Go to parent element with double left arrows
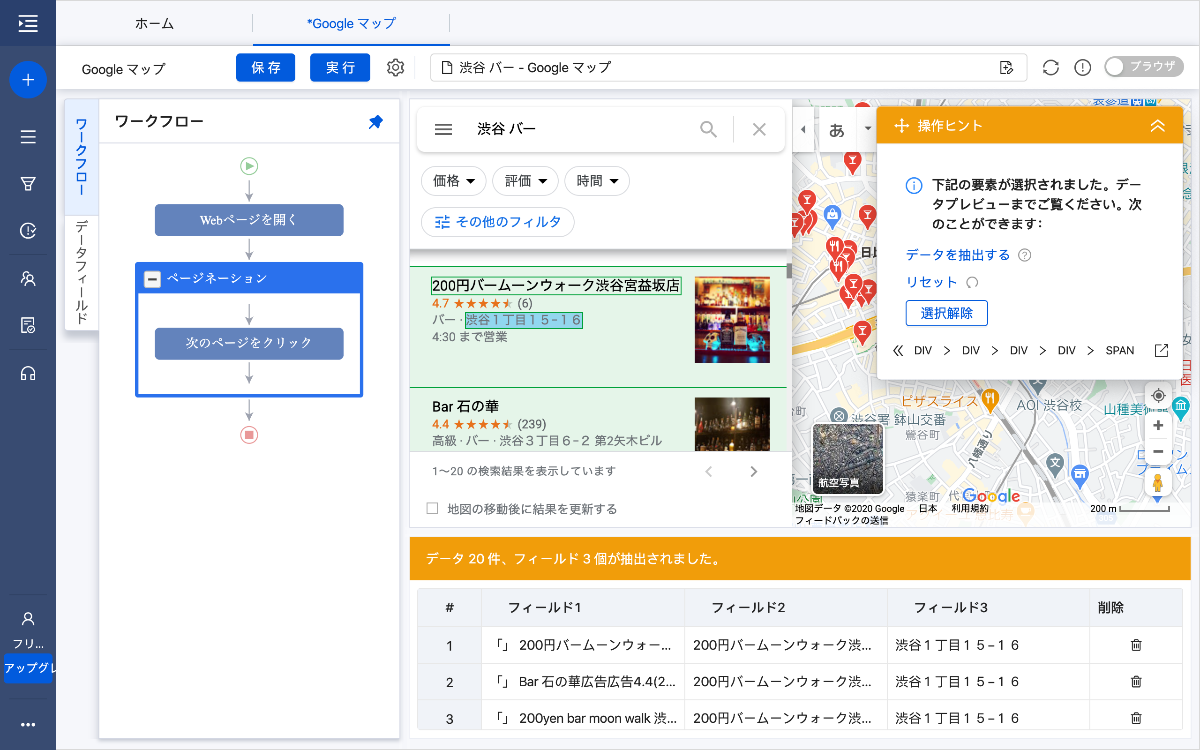Screen dimensions: 1200x750 click(x=897, y=351)
